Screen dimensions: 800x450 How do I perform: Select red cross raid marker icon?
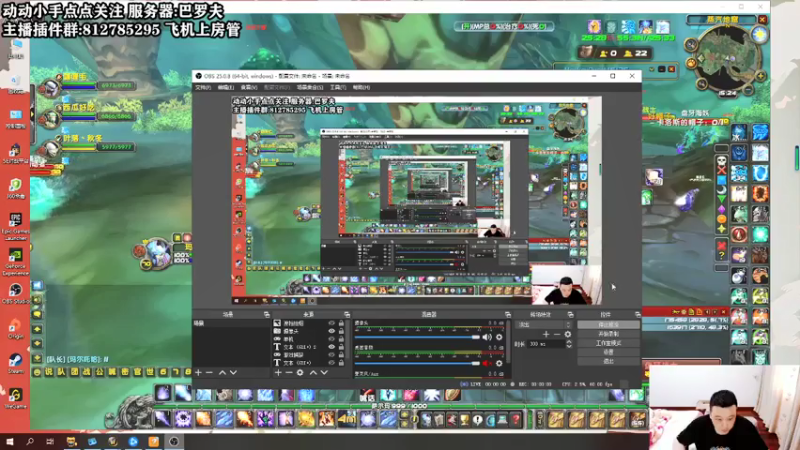point(721,170)
